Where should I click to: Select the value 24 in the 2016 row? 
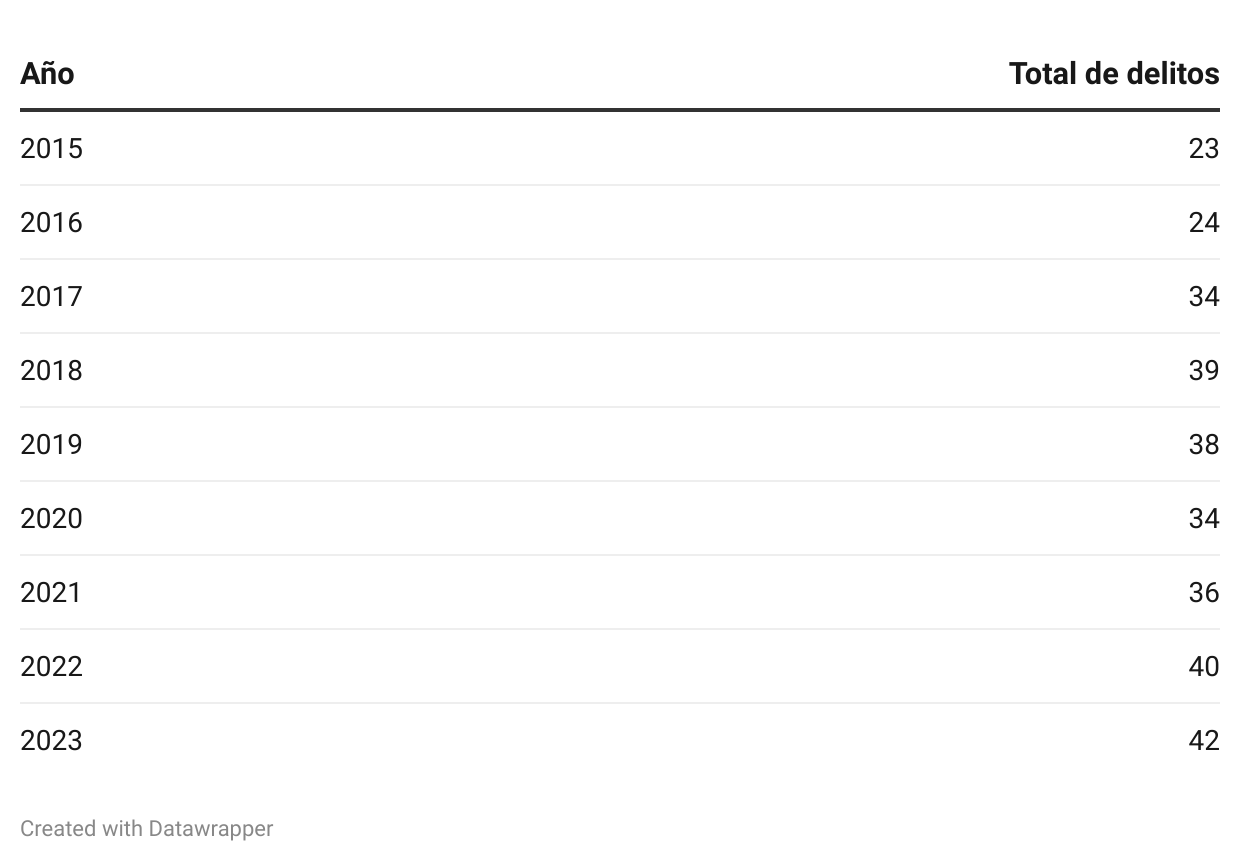pyautogui.click(x=1203, y=223)
